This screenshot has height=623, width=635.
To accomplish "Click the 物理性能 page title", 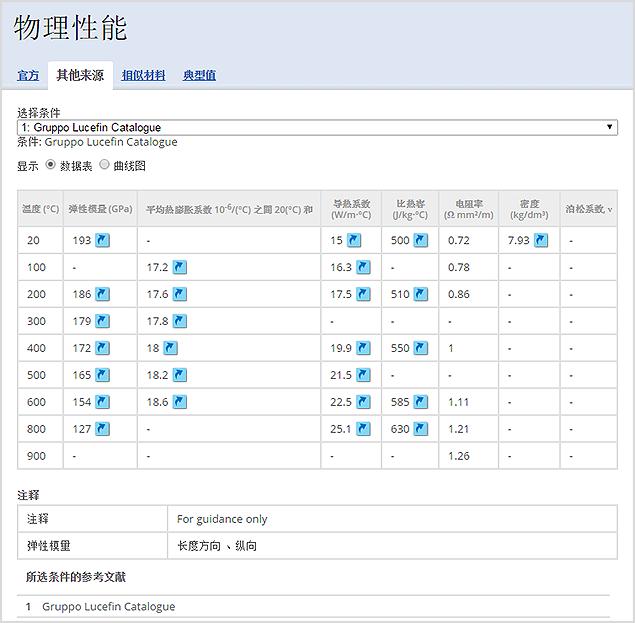I will tap(70, 28).
